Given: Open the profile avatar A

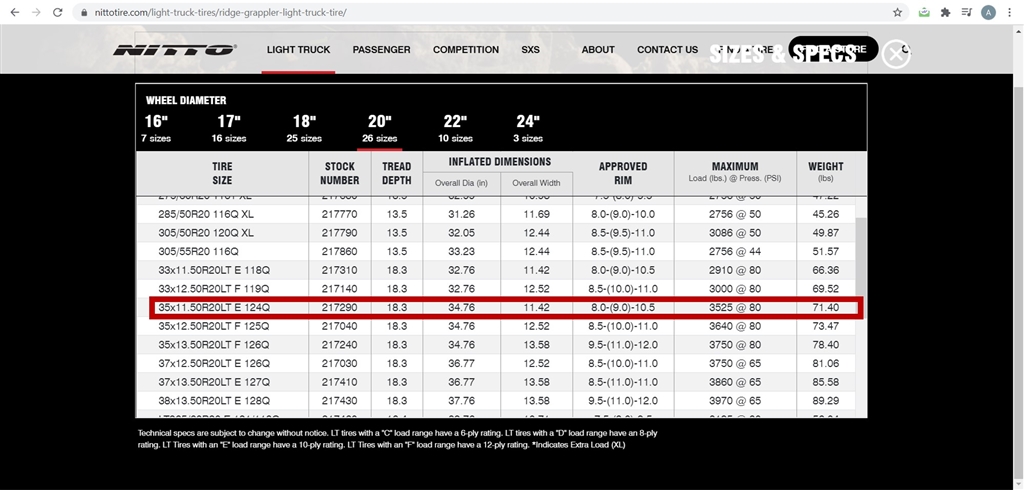Looking at the screenshot, I should click(988, 12).
